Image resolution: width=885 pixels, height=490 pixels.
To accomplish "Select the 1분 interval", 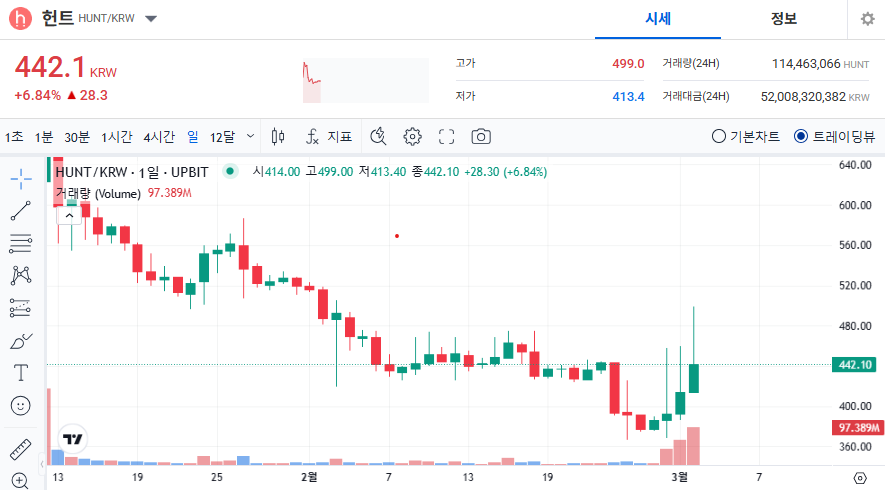I will [43, 137].
